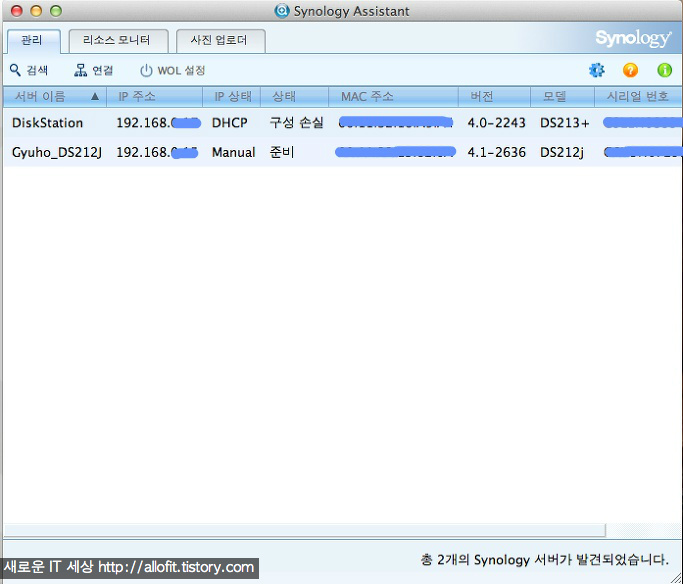Image resolution: width=683 pixels, height=584 pixels.
Task: Click the Manual IP status cell
Action: [x=233, y=152]
